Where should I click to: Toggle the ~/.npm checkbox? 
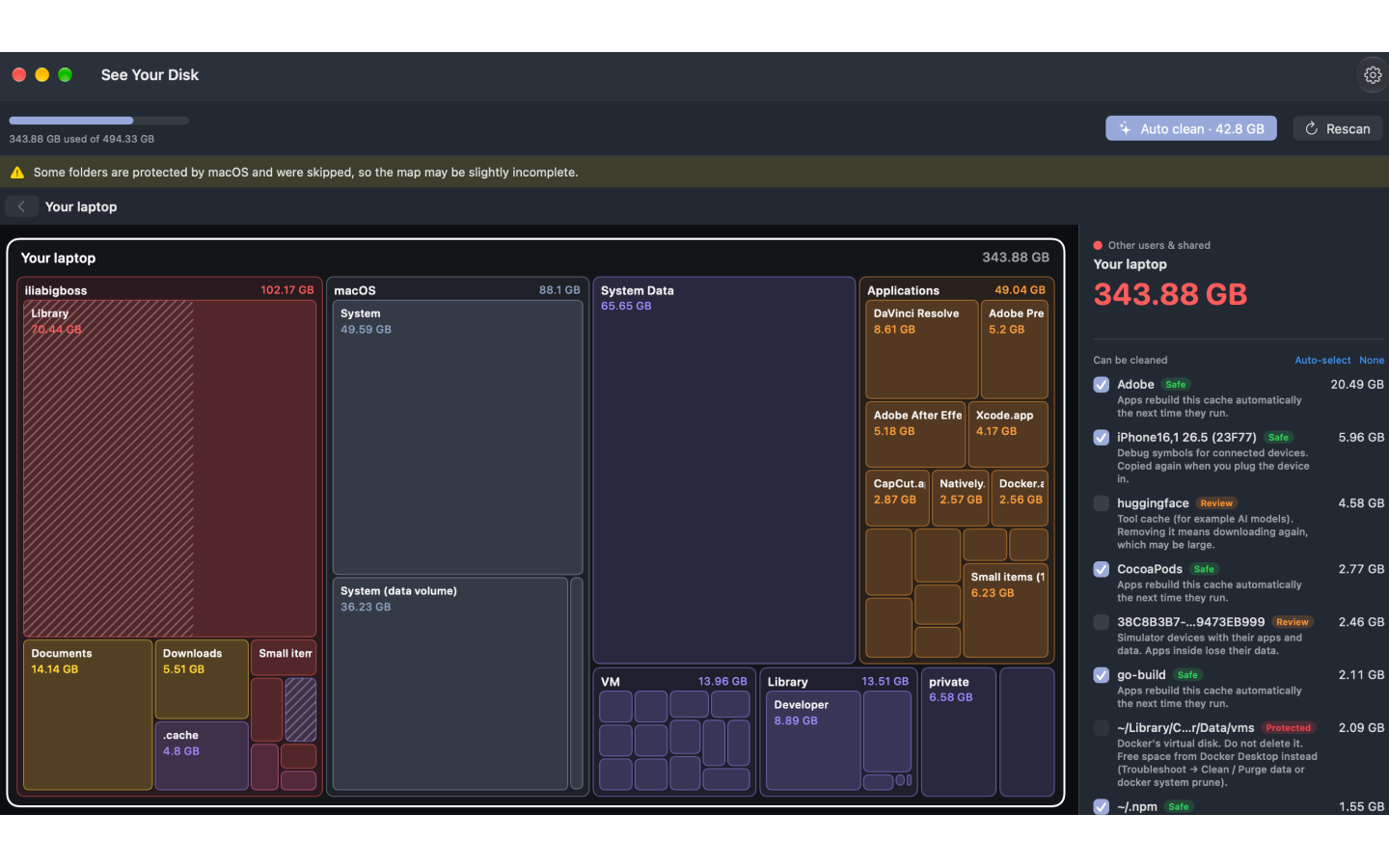point(1101,806)
